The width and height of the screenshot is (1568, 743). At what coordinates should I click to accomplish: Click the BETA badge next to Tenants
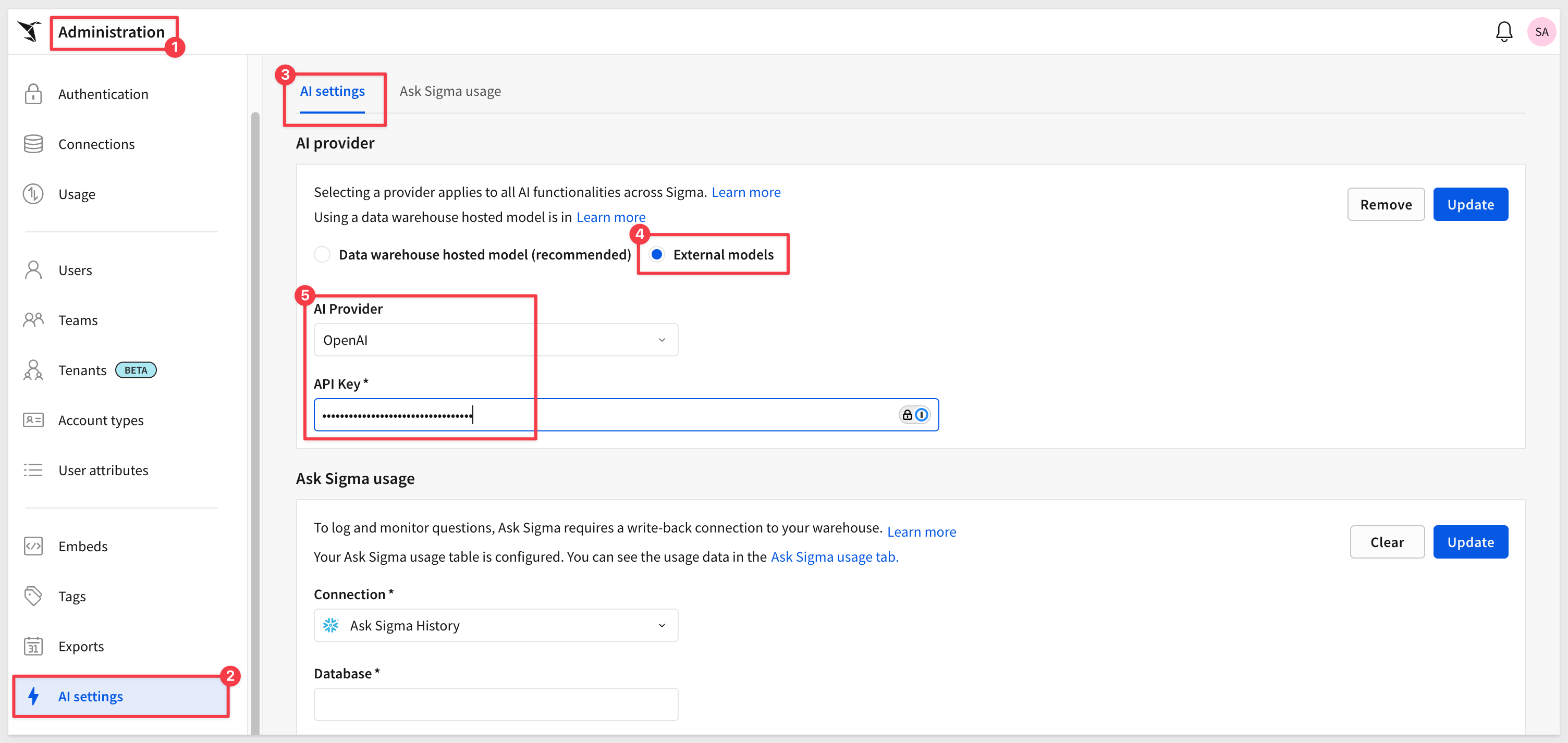click(136, 370)
